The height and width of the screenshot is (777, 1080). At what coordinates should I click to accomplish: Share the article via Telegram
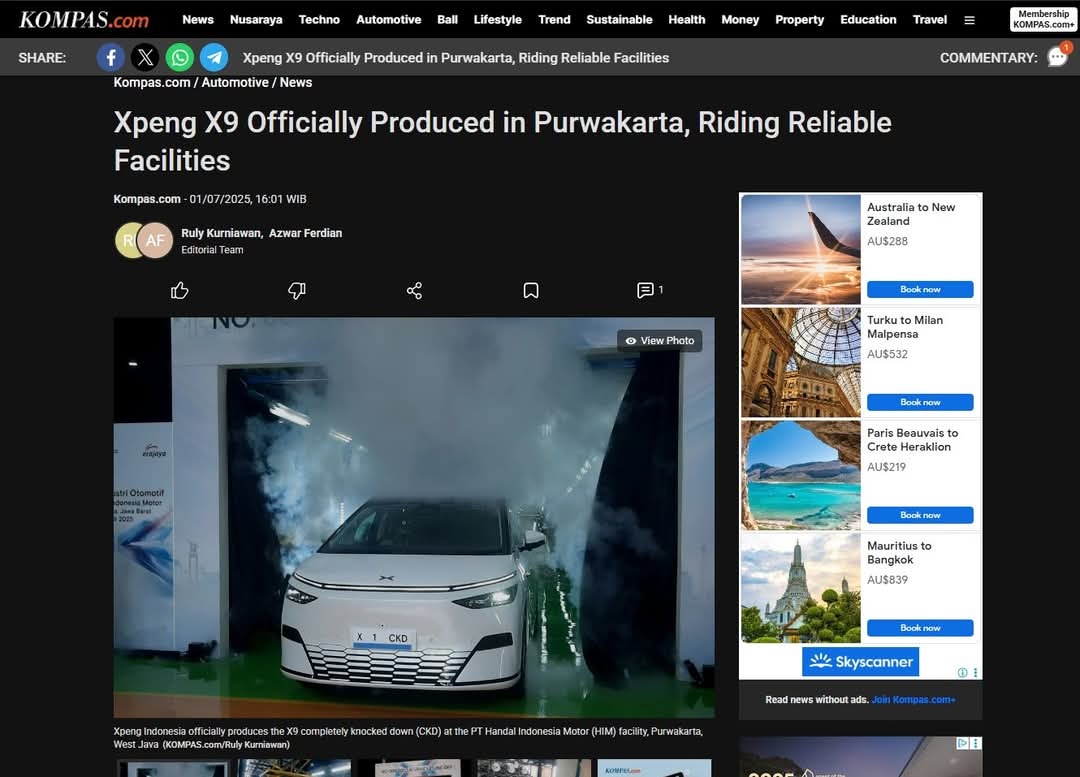(x=214, y=58)
